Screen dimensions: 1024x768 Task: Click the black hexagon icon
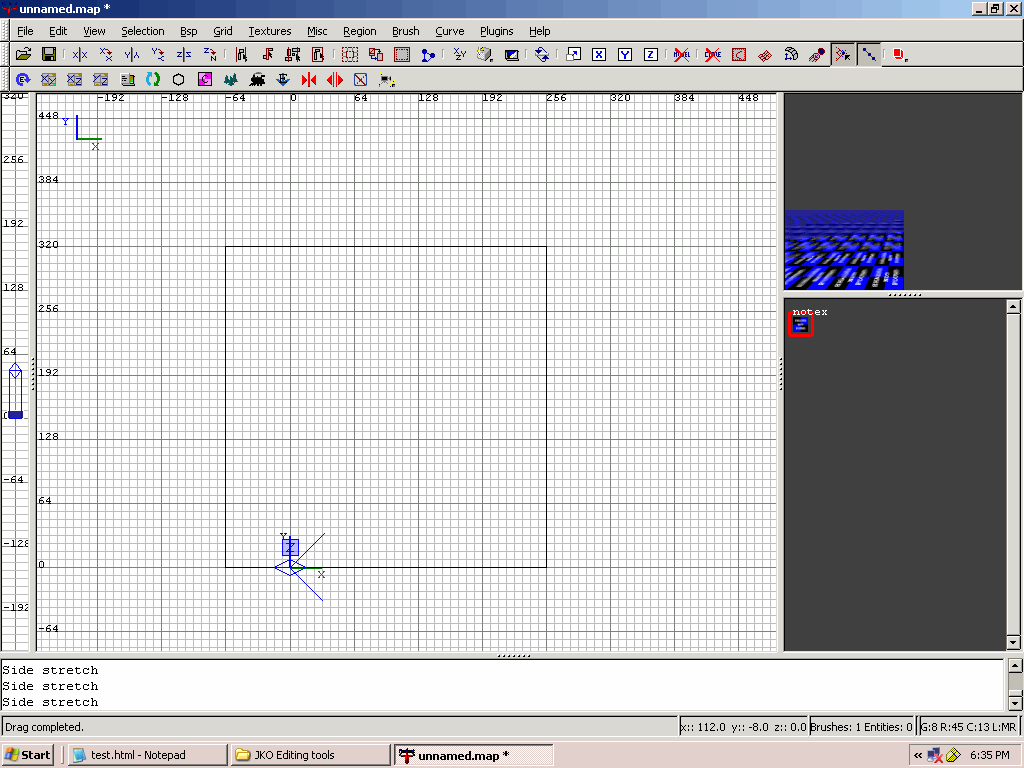[179, 79]
